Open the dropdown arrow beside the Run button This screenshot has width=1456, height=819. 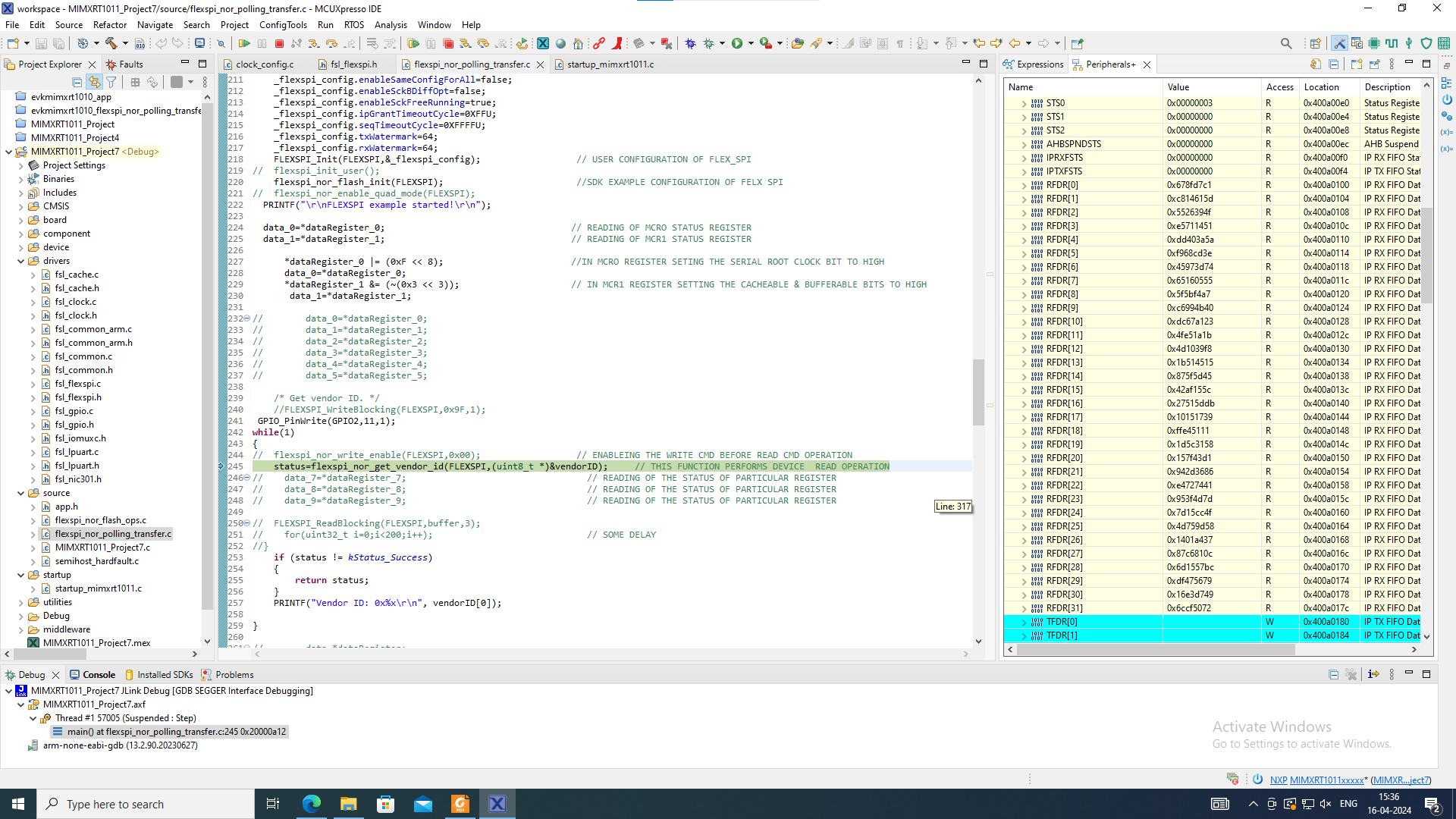(752, 43)
